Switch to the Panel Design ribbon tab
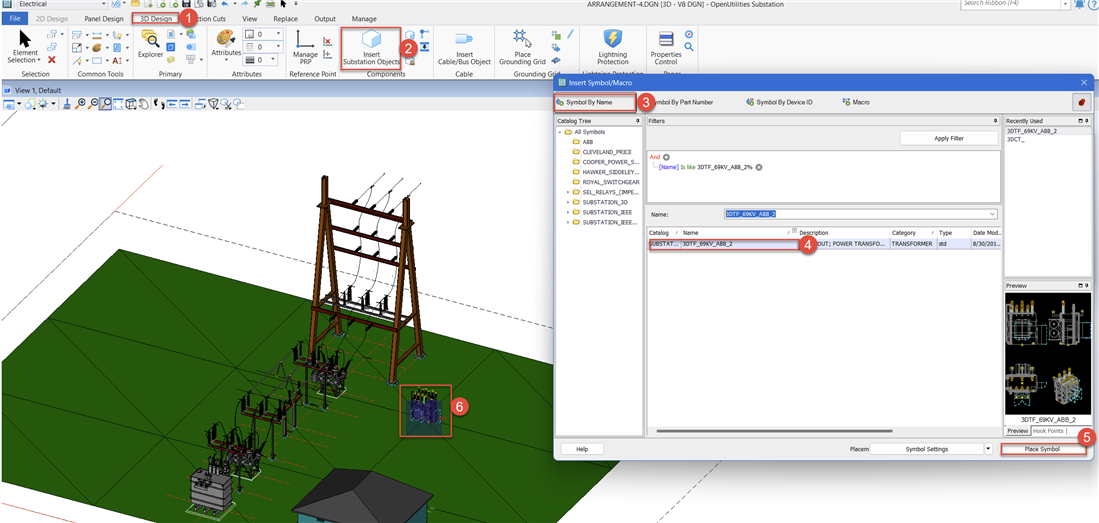The height and width of the screenshot is (523, 1099). tap(104, 19)
